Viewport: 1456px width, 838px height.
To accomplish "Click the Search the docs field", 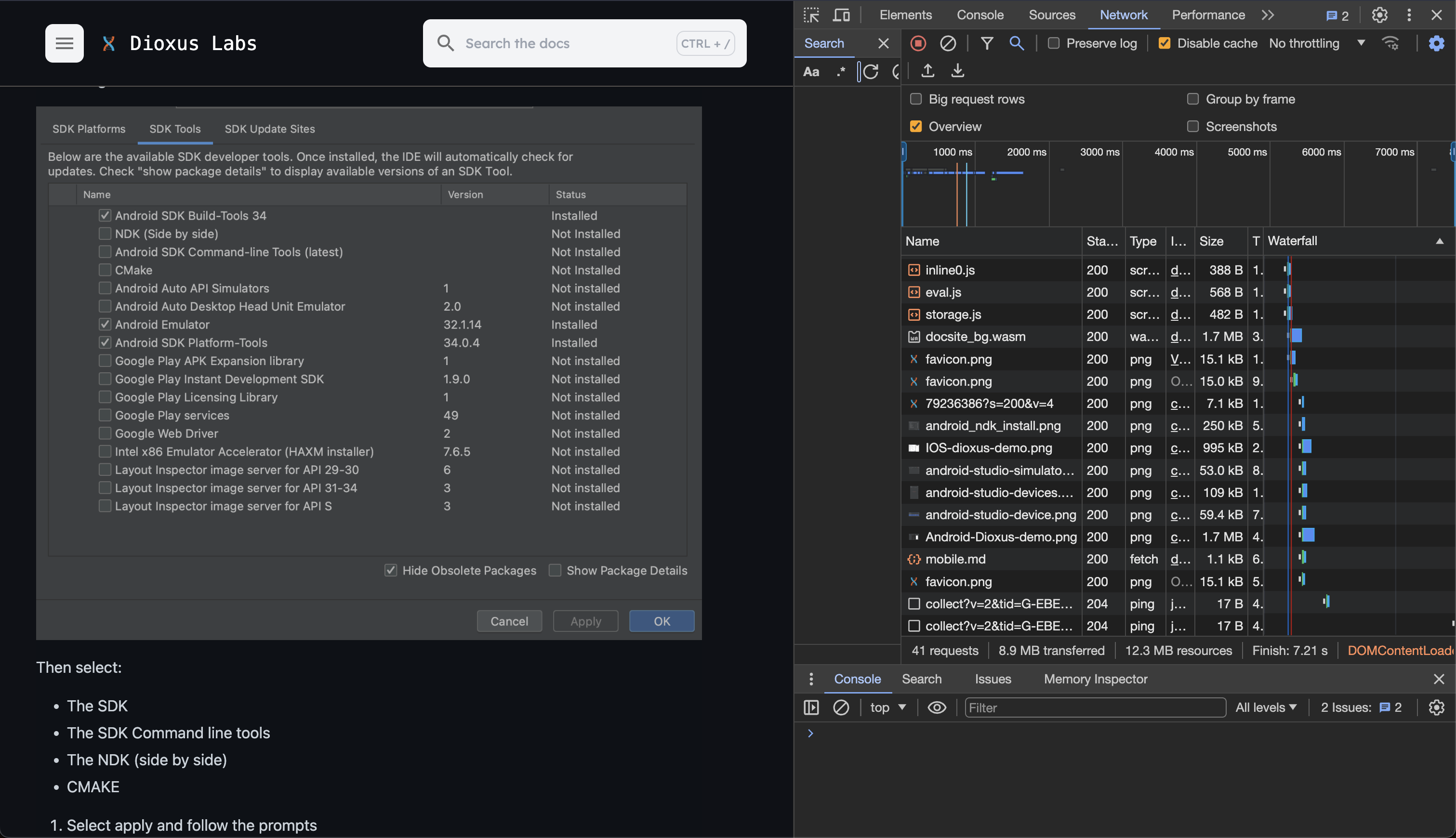I will coord(584,43).
